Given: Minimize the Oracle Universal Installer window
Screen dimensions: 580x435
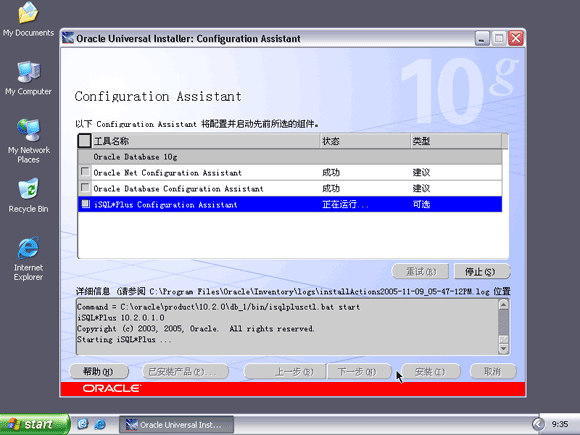Looking at the screenshot, I should point(482,38).
